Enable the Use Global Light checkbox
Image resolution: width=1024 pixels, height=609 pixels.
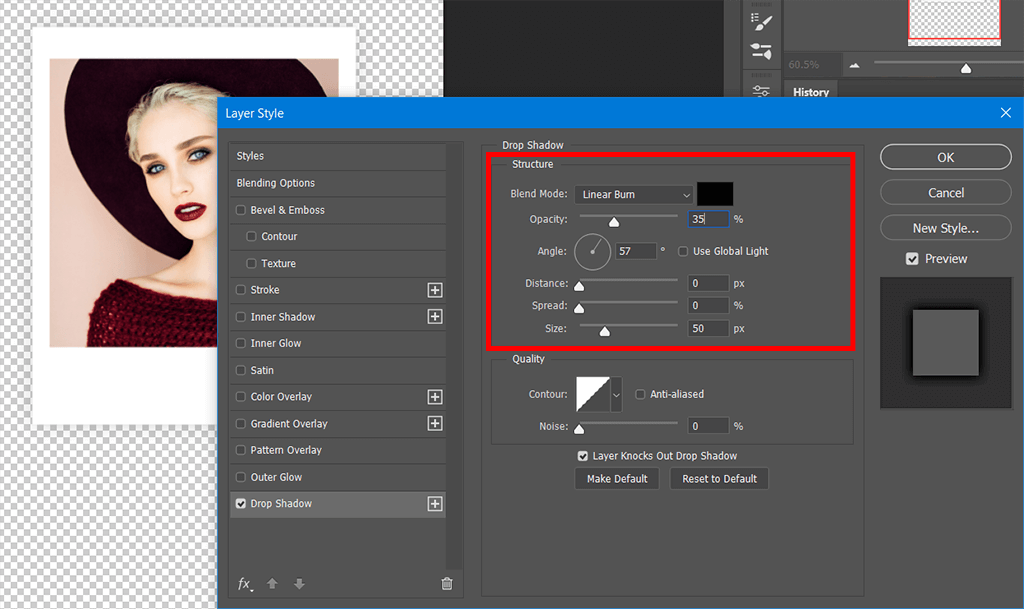point(684,251)
